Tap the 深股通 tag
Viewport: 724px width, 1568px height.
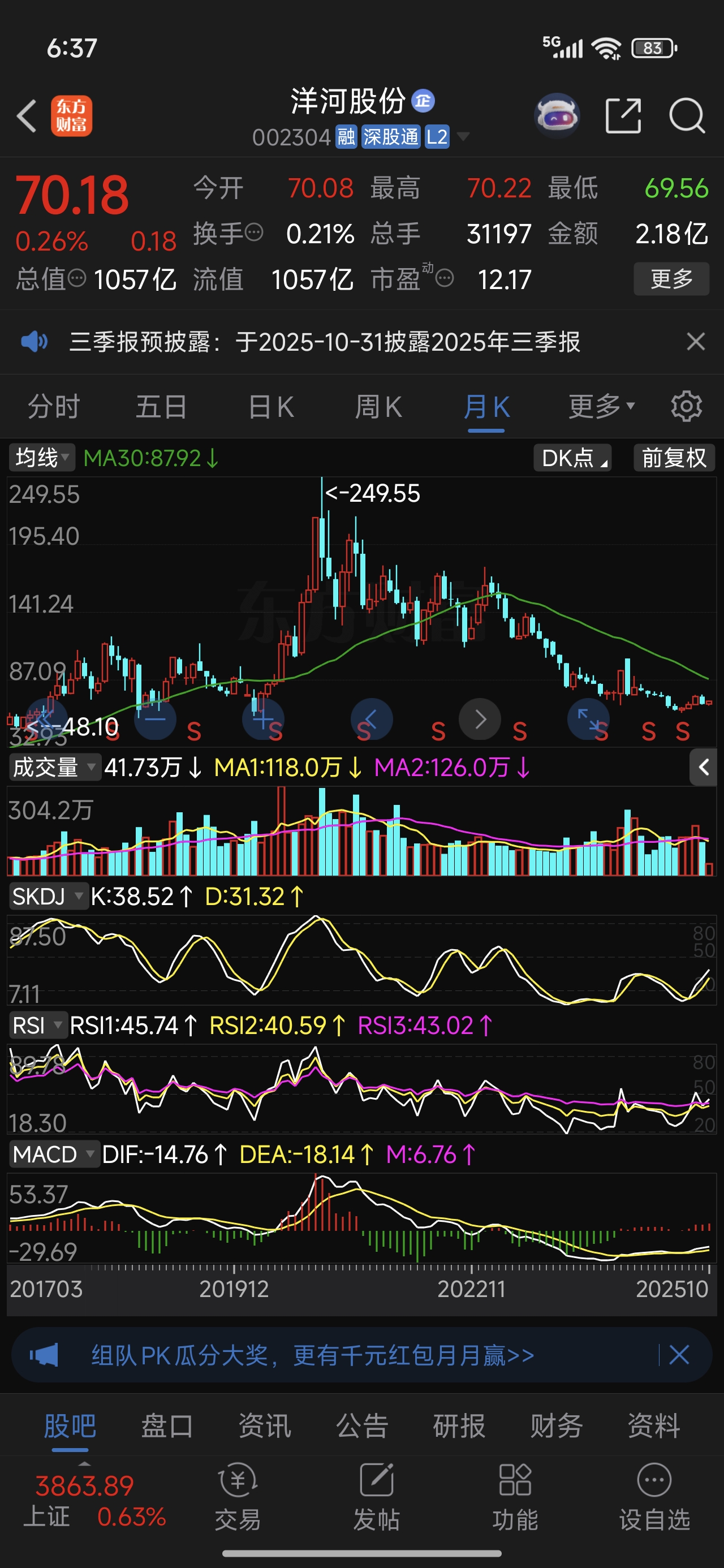tap(390, 137)
